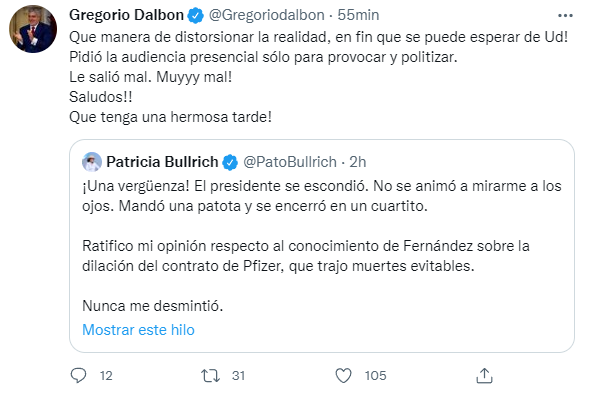Open the three-dot more options menu
The image size is (590, 396).
(565, 15)
